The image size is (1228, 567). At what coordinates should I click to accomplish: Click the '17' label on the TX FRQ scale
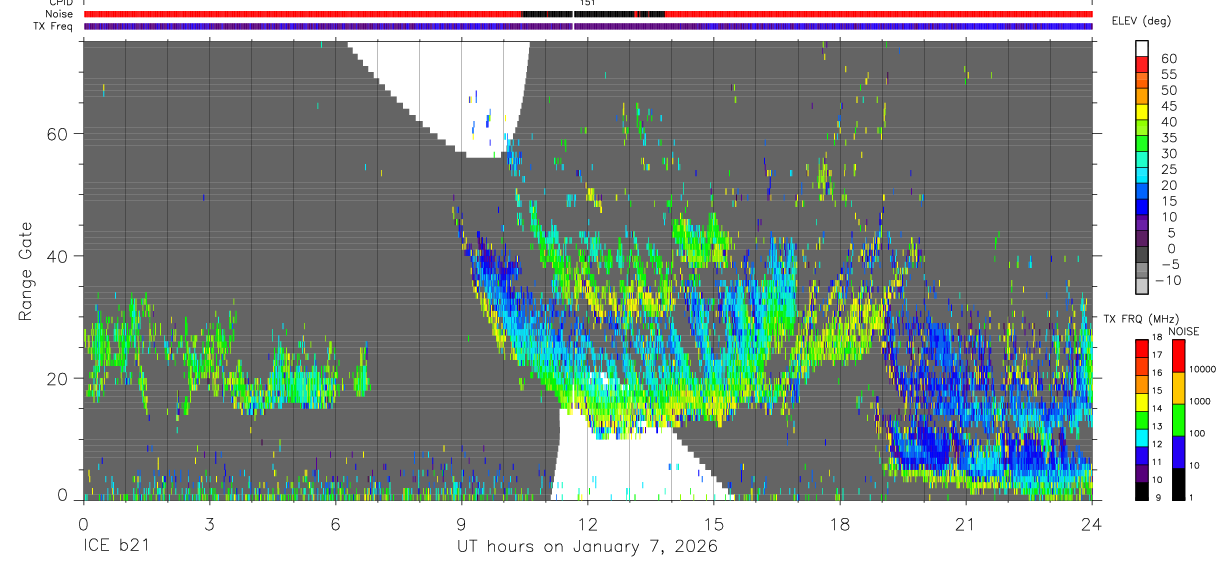pos(1157,355)
